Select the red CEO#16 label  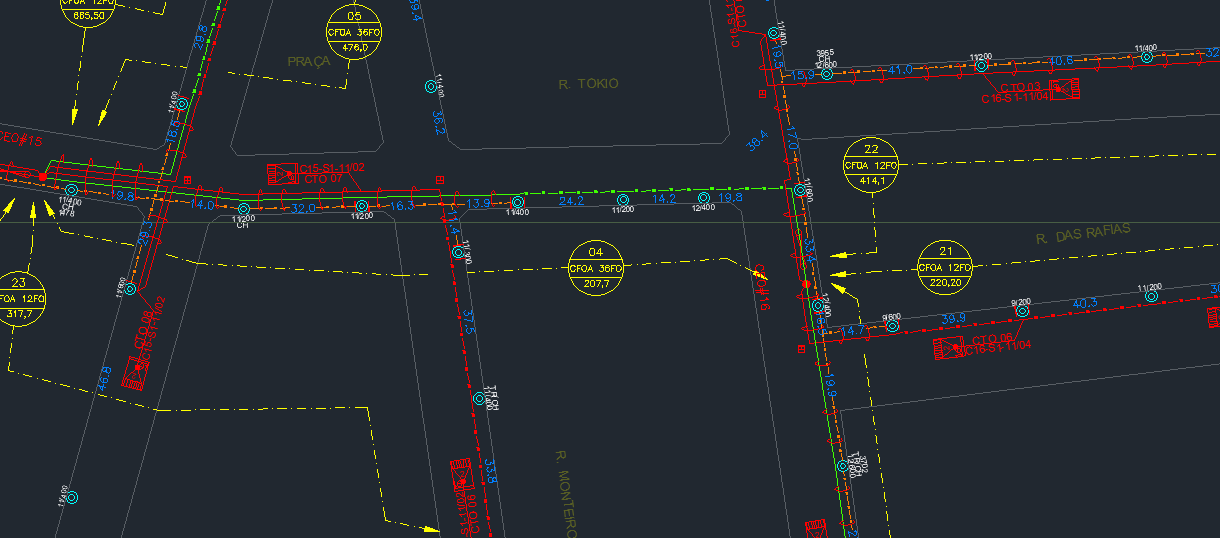pyautogui.click(x=760, y=286)
